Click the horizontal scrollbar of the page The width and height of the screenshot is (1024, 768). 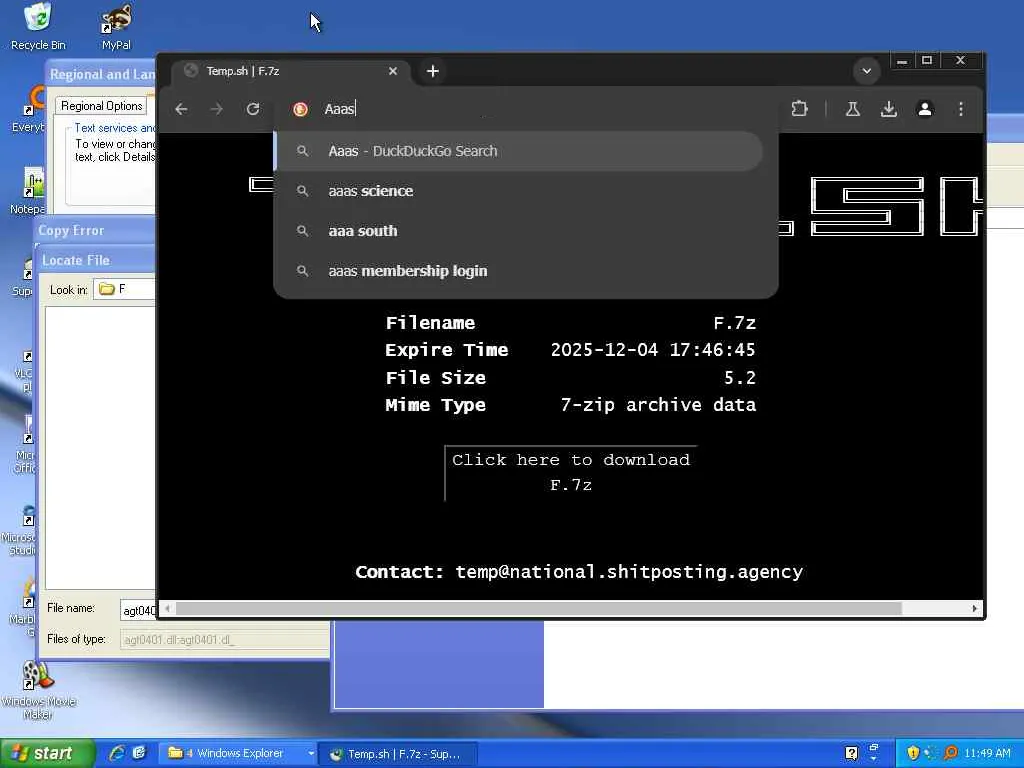[539, 609]
